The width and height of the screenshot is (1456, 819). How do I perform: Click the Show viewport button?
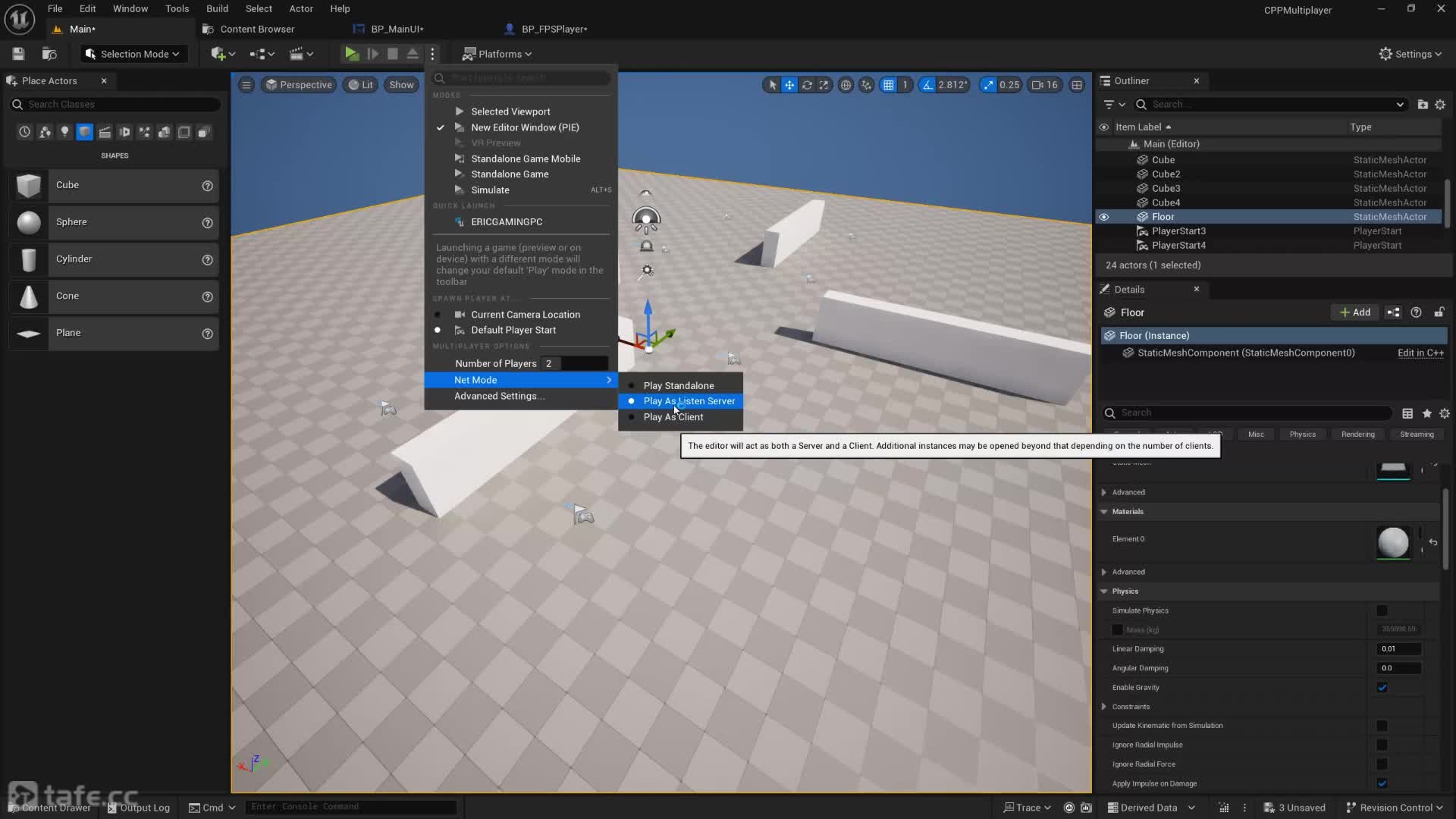[x=401, y=85]
